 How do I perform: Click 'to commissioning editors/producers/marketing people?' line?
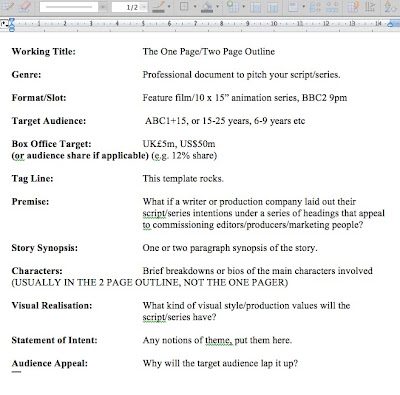[x=253, y=225]
